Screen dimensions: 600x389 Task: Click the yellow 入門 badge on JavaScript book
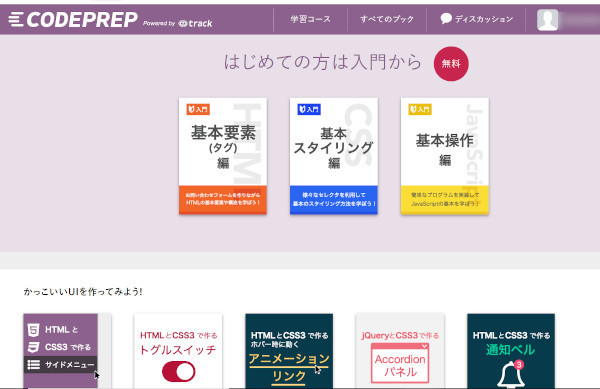point(420,109)
